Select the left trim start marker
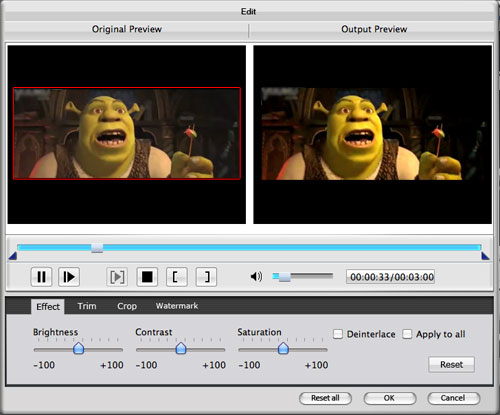500x415 pixels. click(13, 256)
